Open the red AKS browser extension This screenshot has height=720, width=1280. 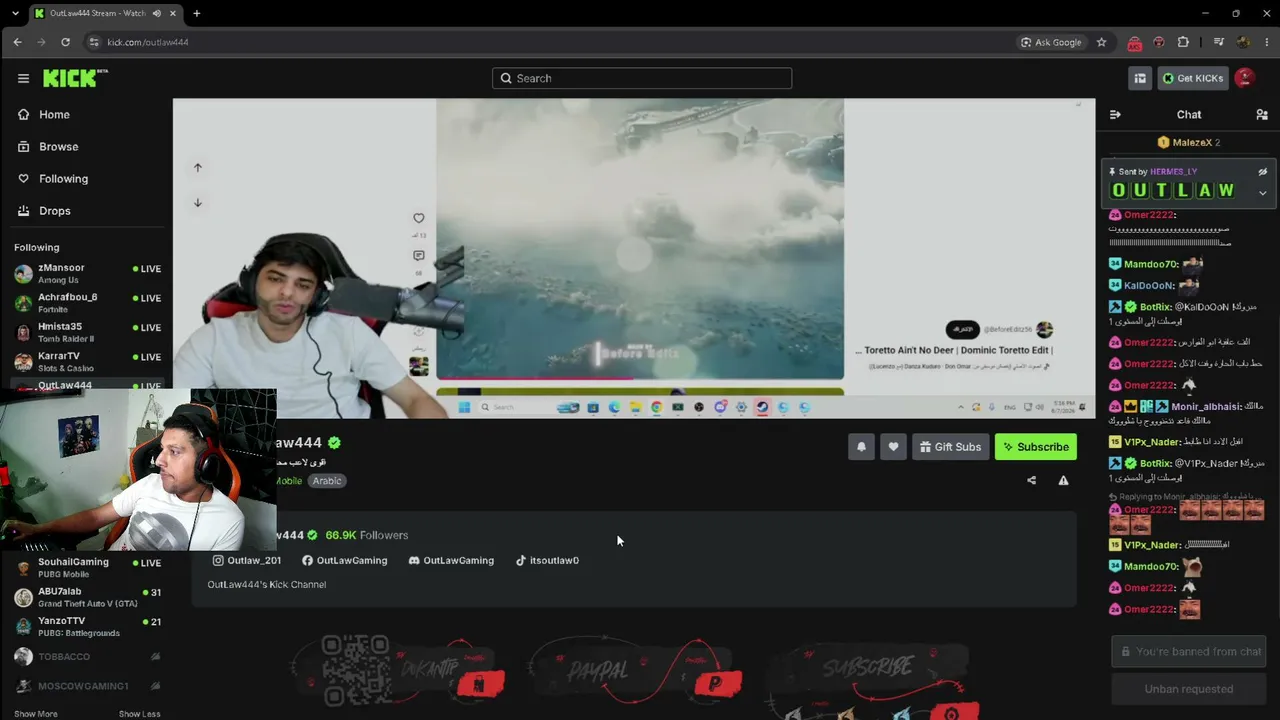(1134, 42)
